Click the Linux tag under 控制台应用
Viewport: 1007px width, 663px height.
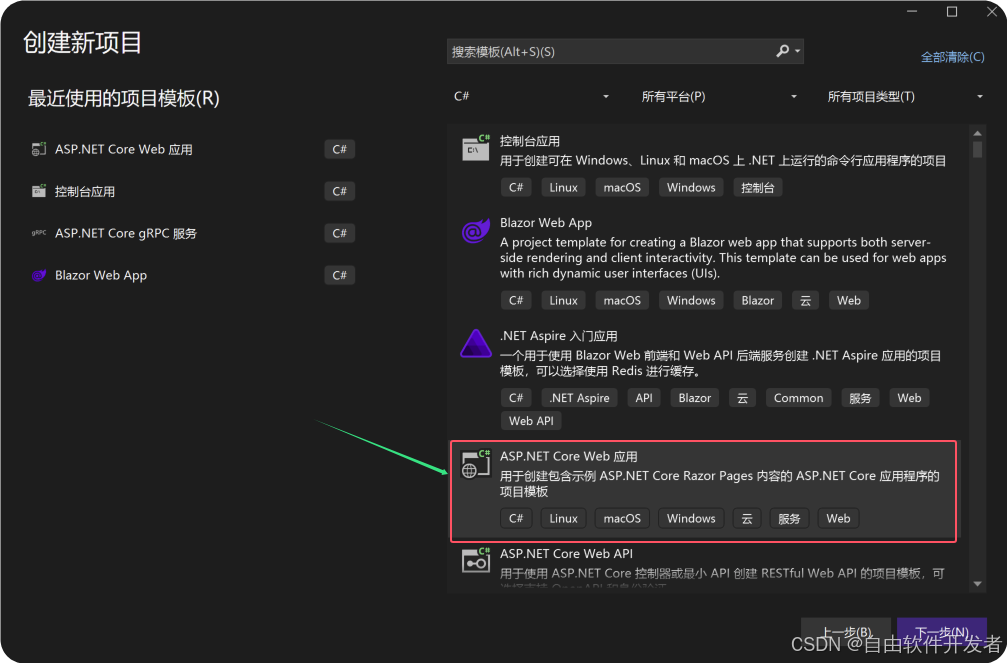click(563, 188)
